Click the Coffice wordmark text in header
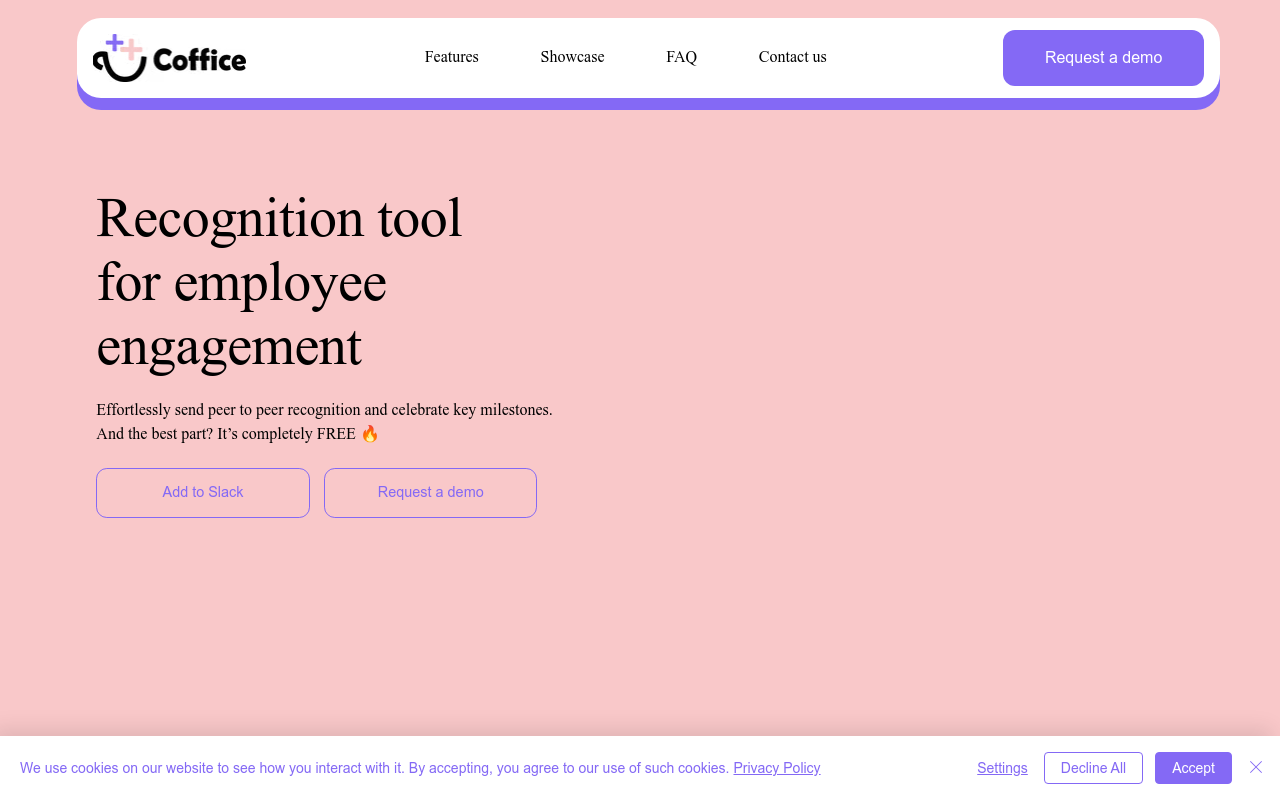1280x800 pixels. click(x=199, y=61)
